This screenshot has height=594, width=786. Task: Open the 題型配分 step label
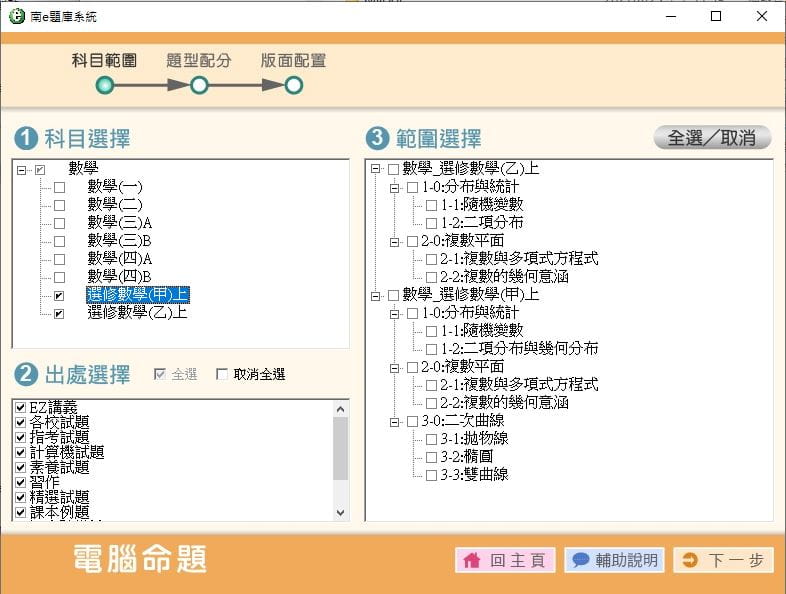click(x=199, y=61)
